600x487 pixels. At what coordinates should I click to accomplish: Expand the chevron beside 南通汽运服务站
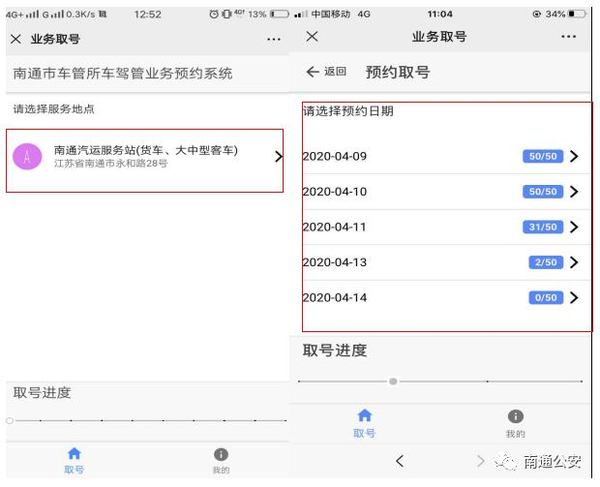[x=277, y=156]
